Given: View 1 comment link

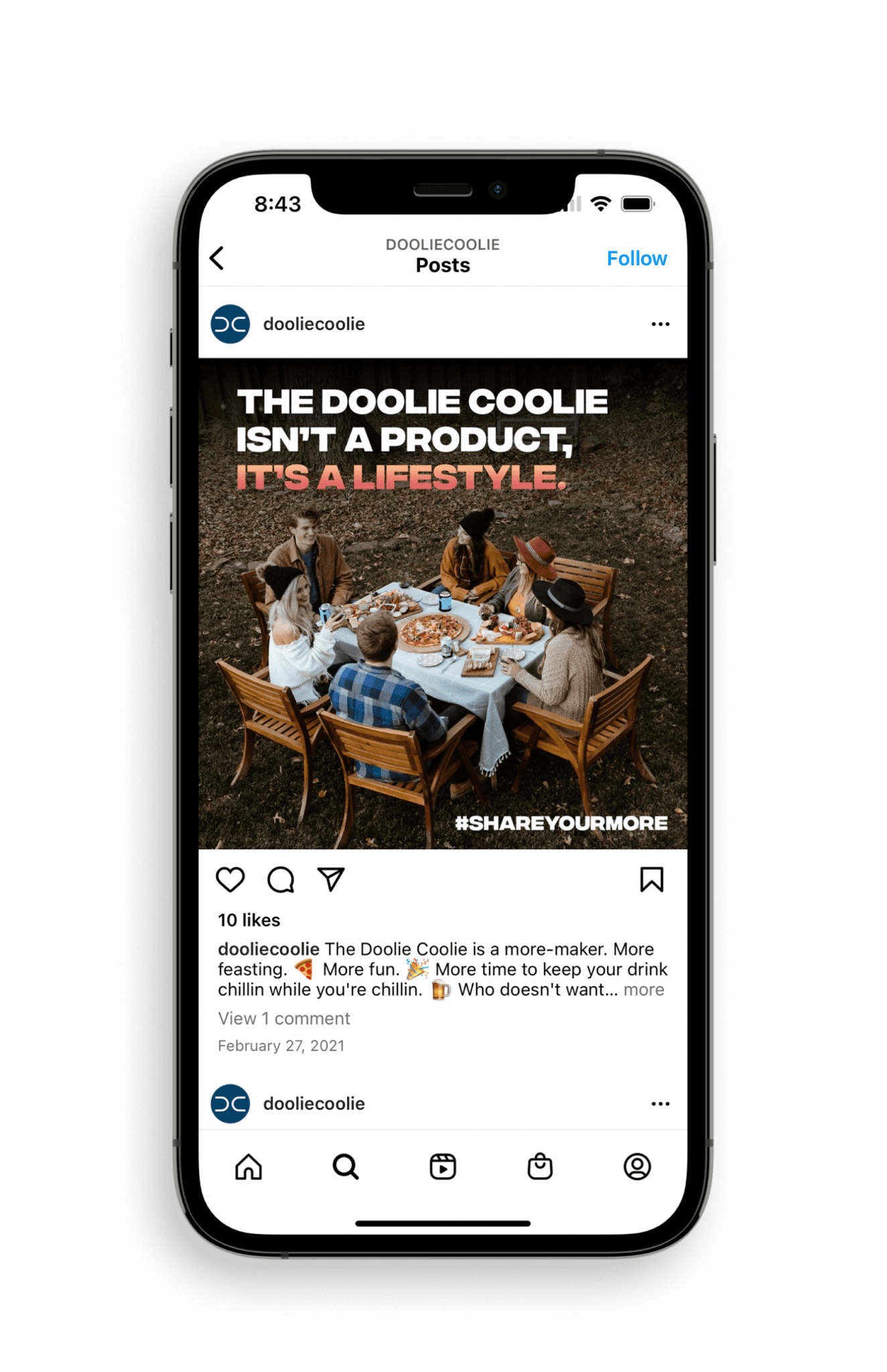Looking at the screenshot, I should click(284, 1019).
